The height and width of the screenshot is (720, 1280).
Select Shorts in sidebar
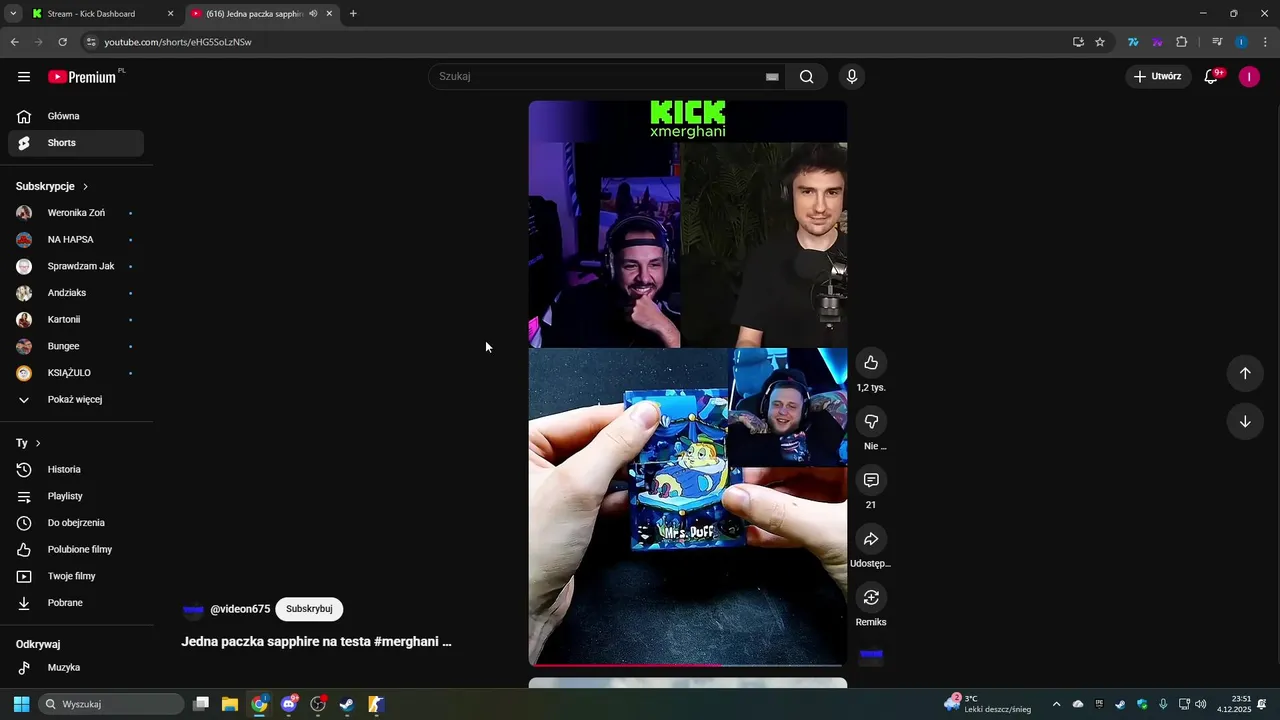pyautogui.click(x=76, y=143)
